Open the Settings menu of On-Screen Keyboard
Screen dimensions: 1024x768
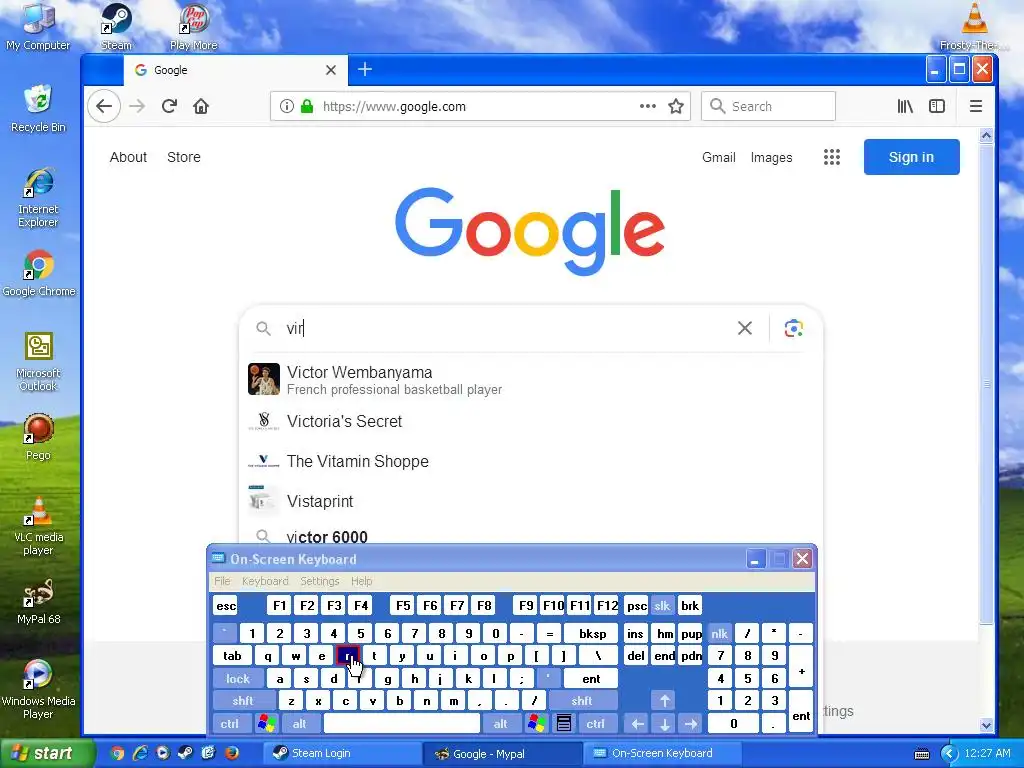[x=319, y=581]
